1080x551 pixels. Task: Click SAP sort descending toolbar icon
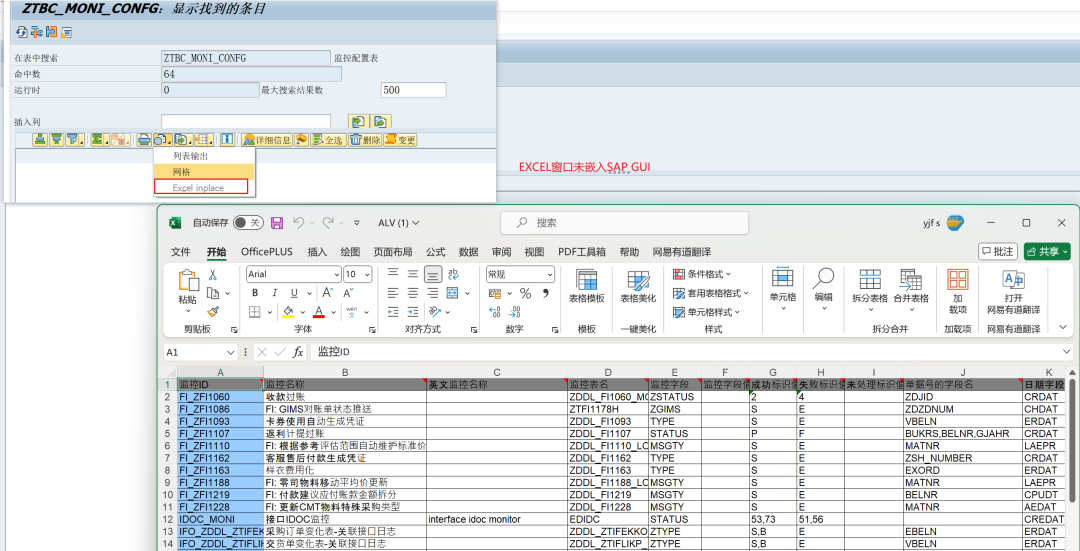click(x=56, y=140)
